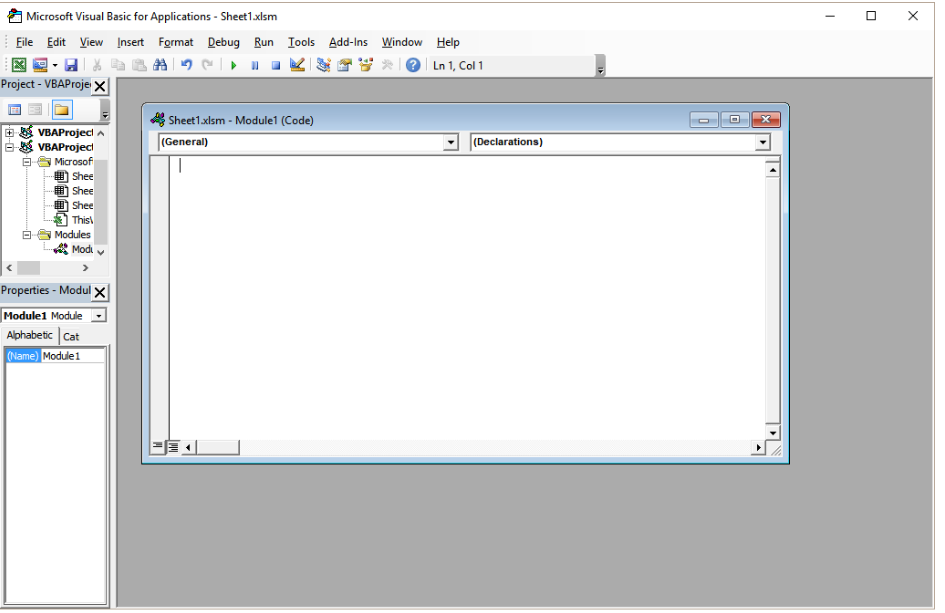
Task: Click the Insert UserForm toolbar icon
Action: pos(40,65)
